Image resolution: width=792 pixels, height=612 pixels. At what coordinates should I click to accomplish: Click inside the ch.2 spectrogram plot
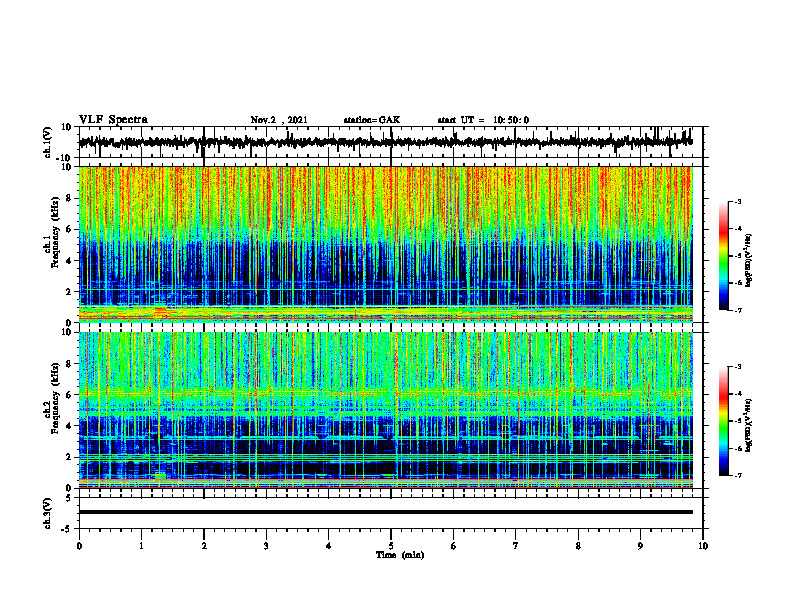(386, 410)
